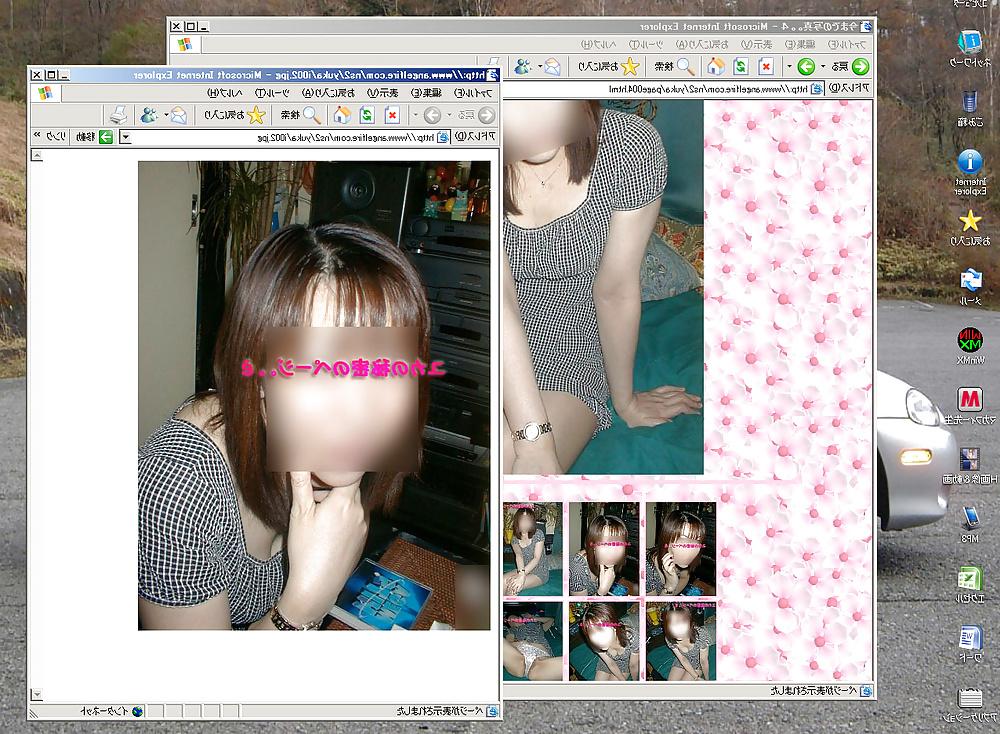1000x734 pixels.
Task: Stop loading in the rear Explorer window
Action: point(766,66)
